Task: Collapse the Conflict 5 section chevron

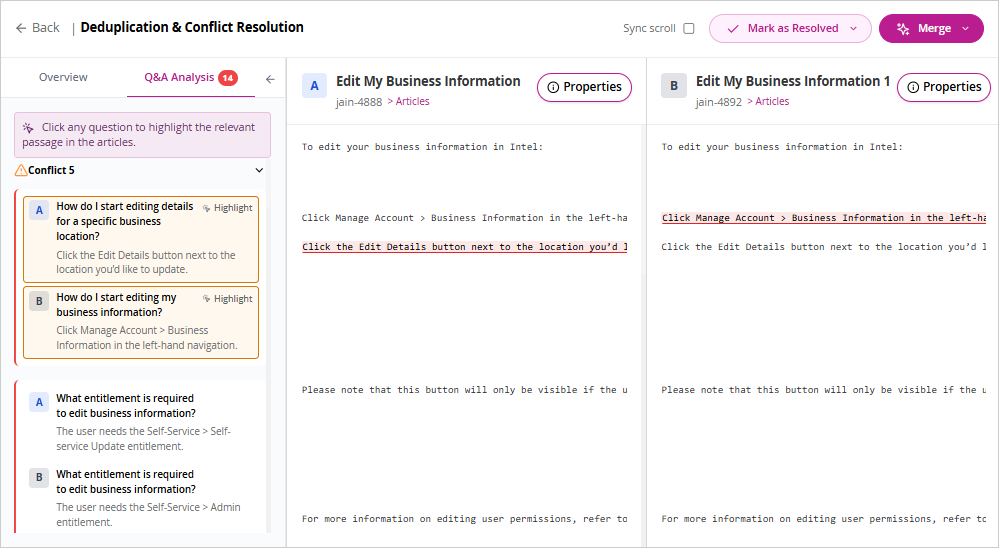Action: click(x=259, y=170)
